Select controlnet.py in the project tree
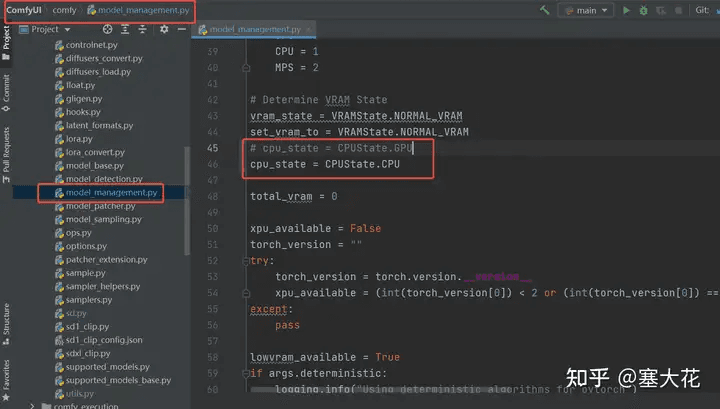 click(x=91, y=45)
